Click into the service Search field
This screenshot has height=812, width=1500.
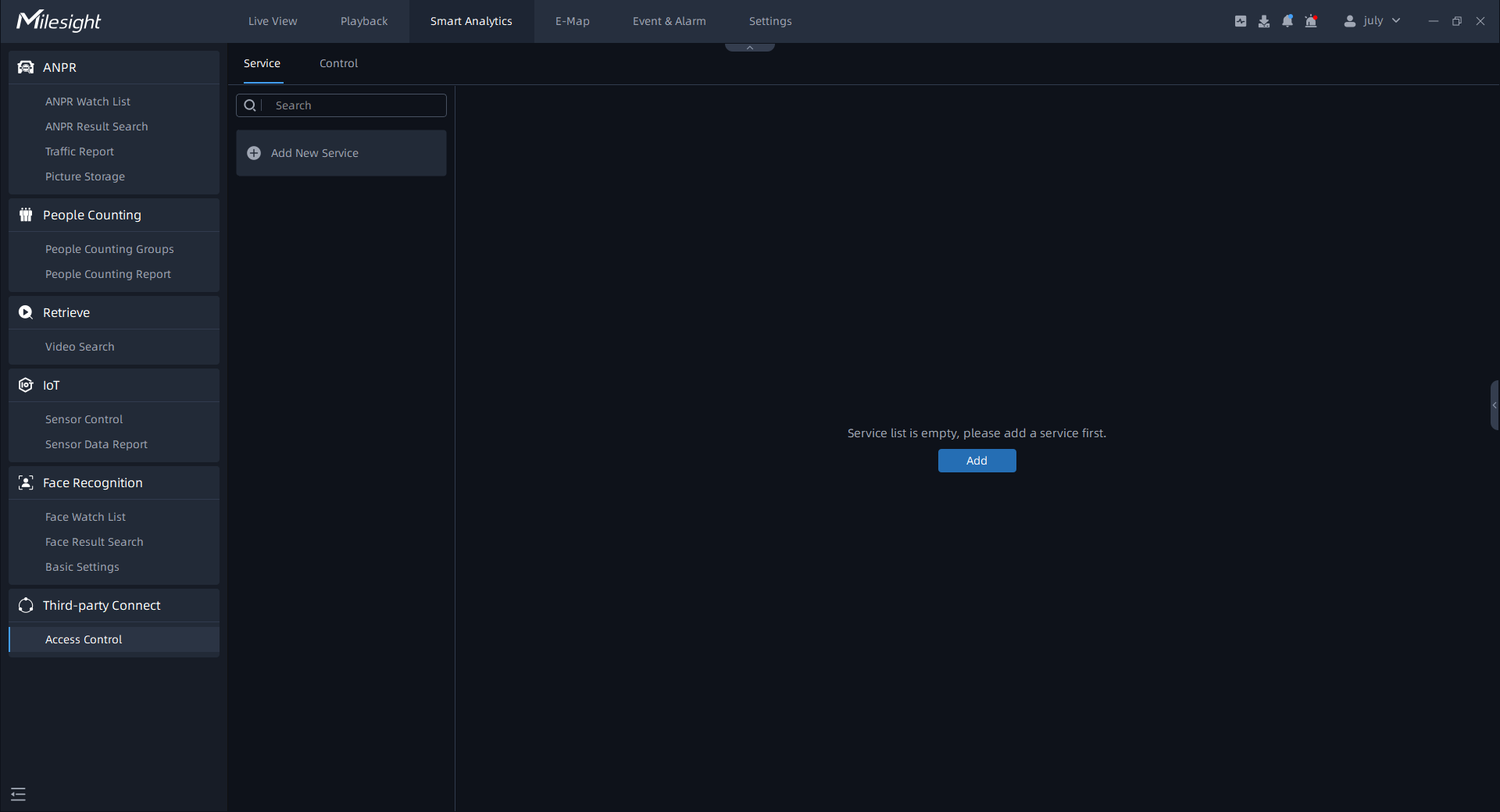[355, 105]
